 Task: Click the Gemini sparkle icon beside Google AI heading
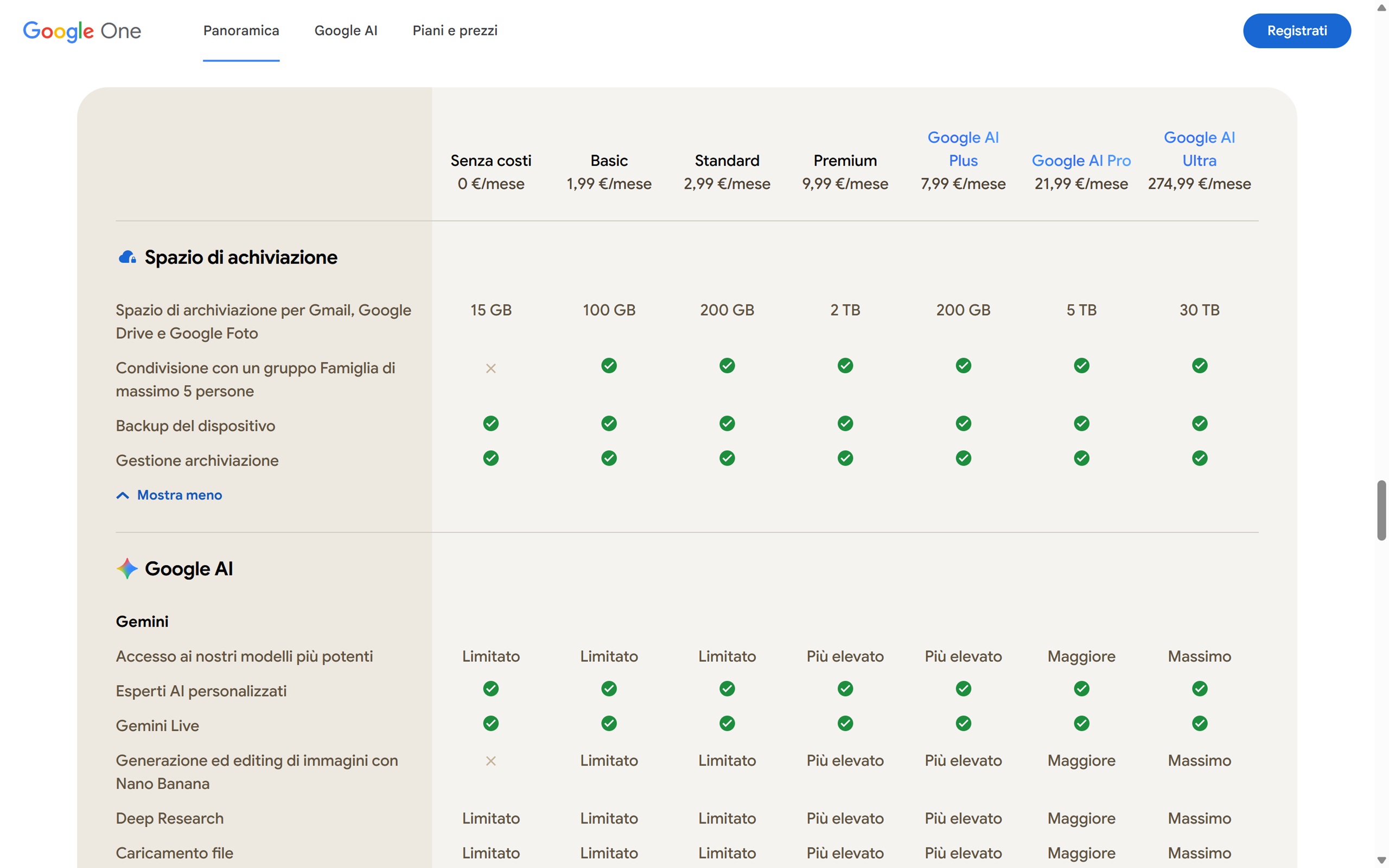127,569
